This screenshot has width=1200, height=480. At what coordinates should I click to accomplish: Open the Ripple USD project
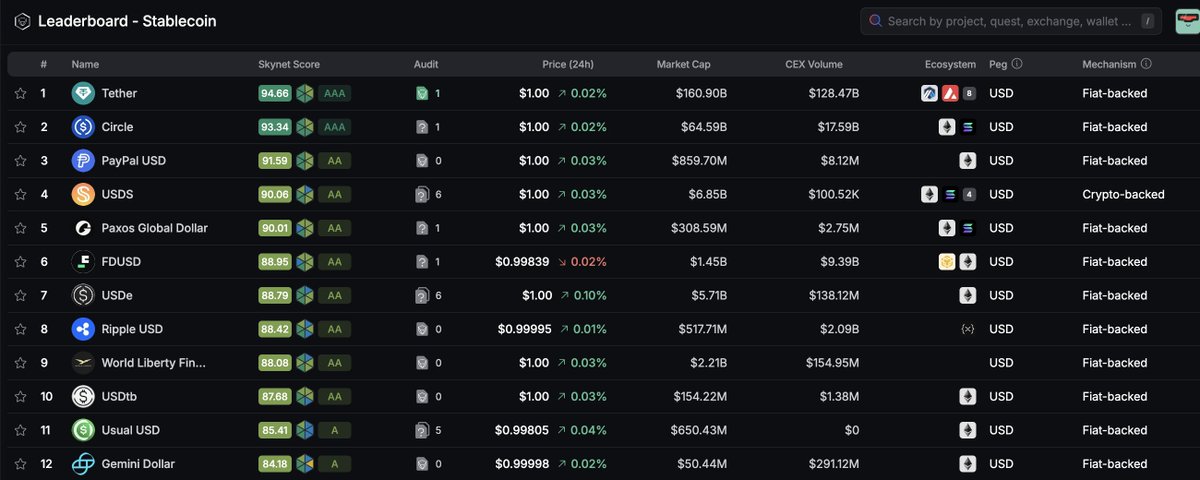[x=132, y=329]
